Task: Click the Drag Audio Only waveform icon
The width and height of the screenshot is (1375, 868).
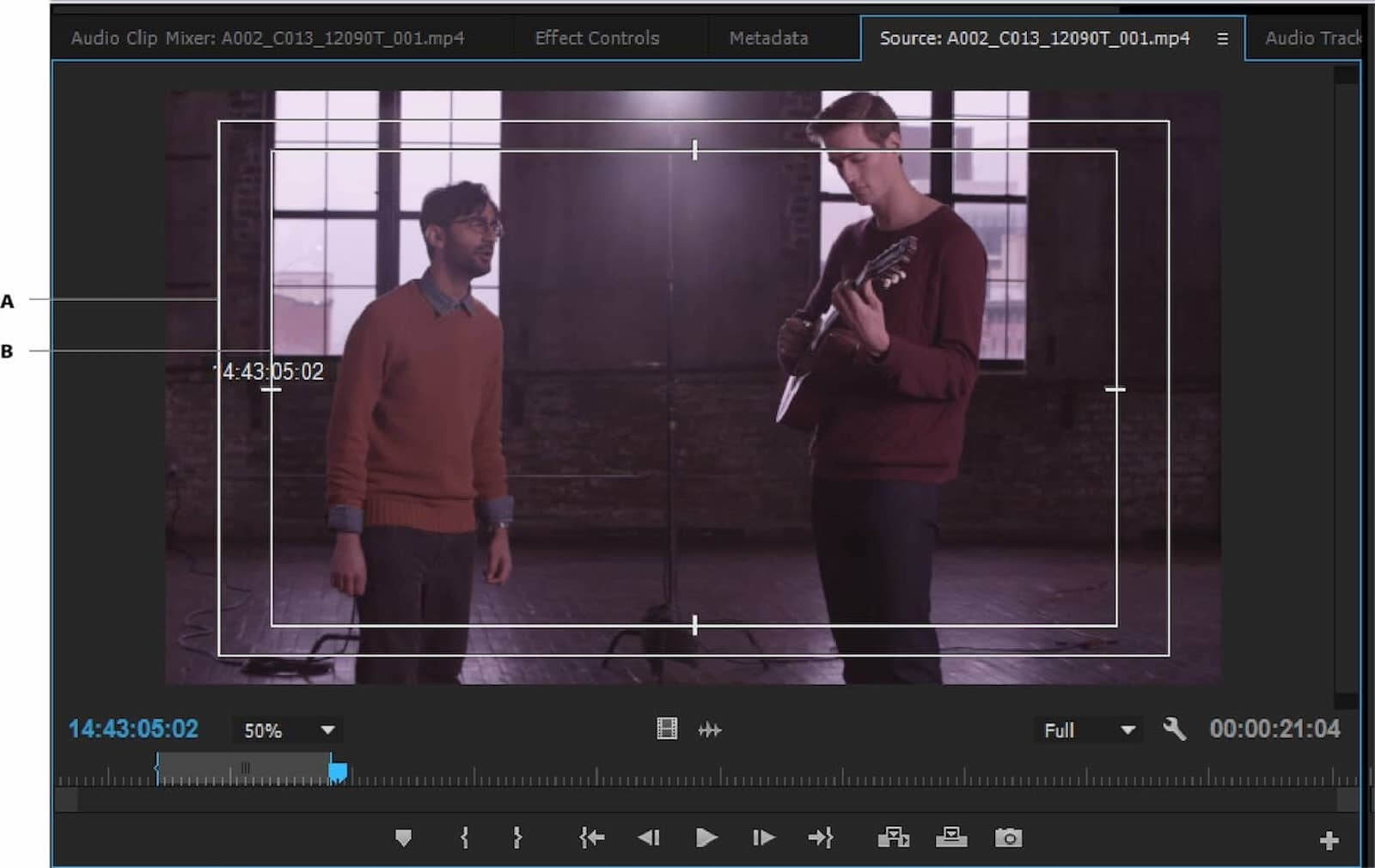Action: click(710, 730)
